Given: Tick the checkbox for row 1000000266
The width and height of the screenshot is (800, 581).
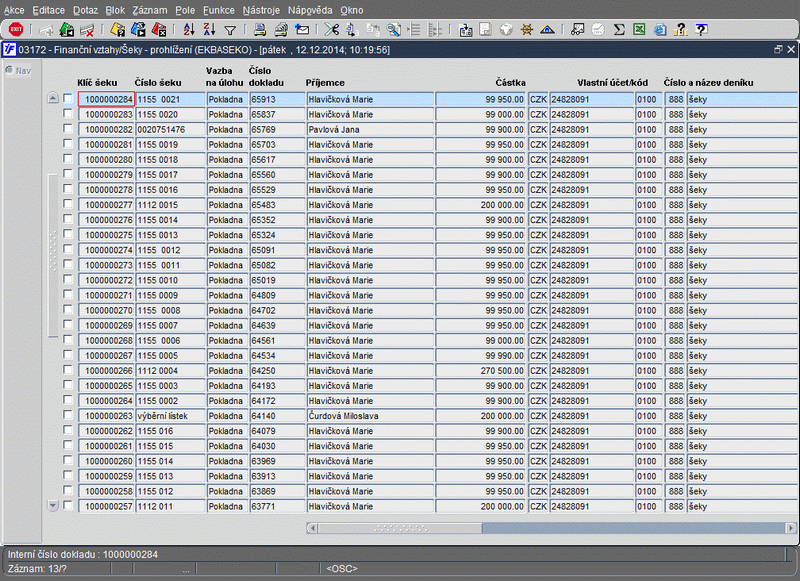Looking at the screenshot, I should click(68, 369).
